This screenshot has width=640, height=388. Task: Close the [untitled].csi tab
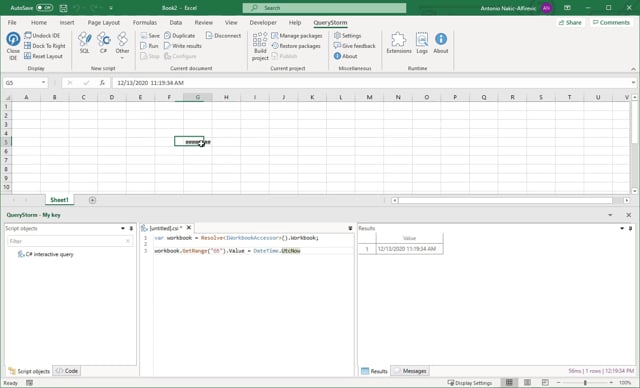[x=189, y=228]
